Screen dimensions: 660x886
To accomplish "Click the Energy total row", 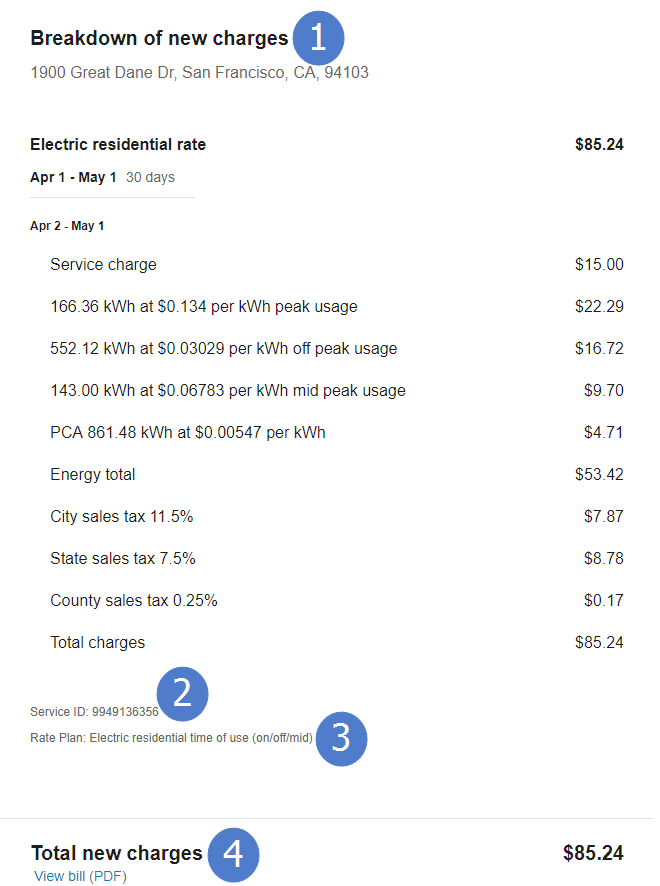I will point(92,475).
